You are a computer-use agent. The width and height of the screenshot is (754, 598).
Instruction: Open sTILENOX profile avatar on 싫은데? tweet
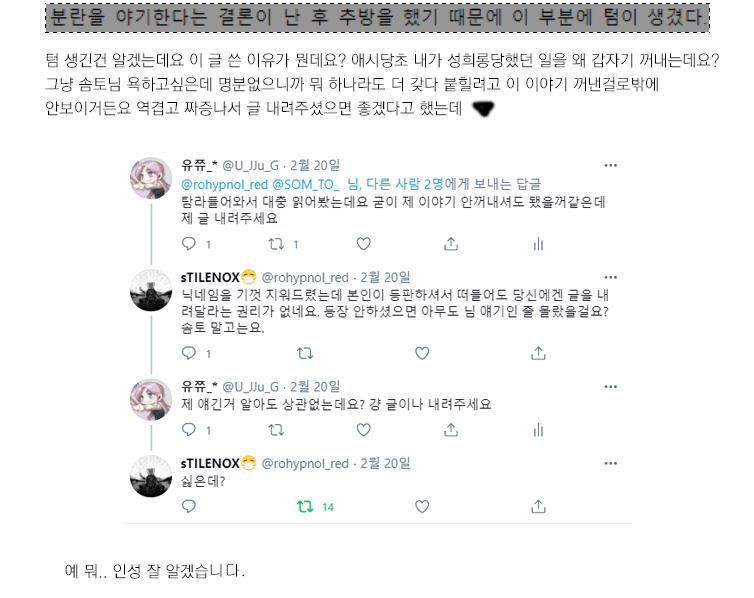(x=151, y=476)
